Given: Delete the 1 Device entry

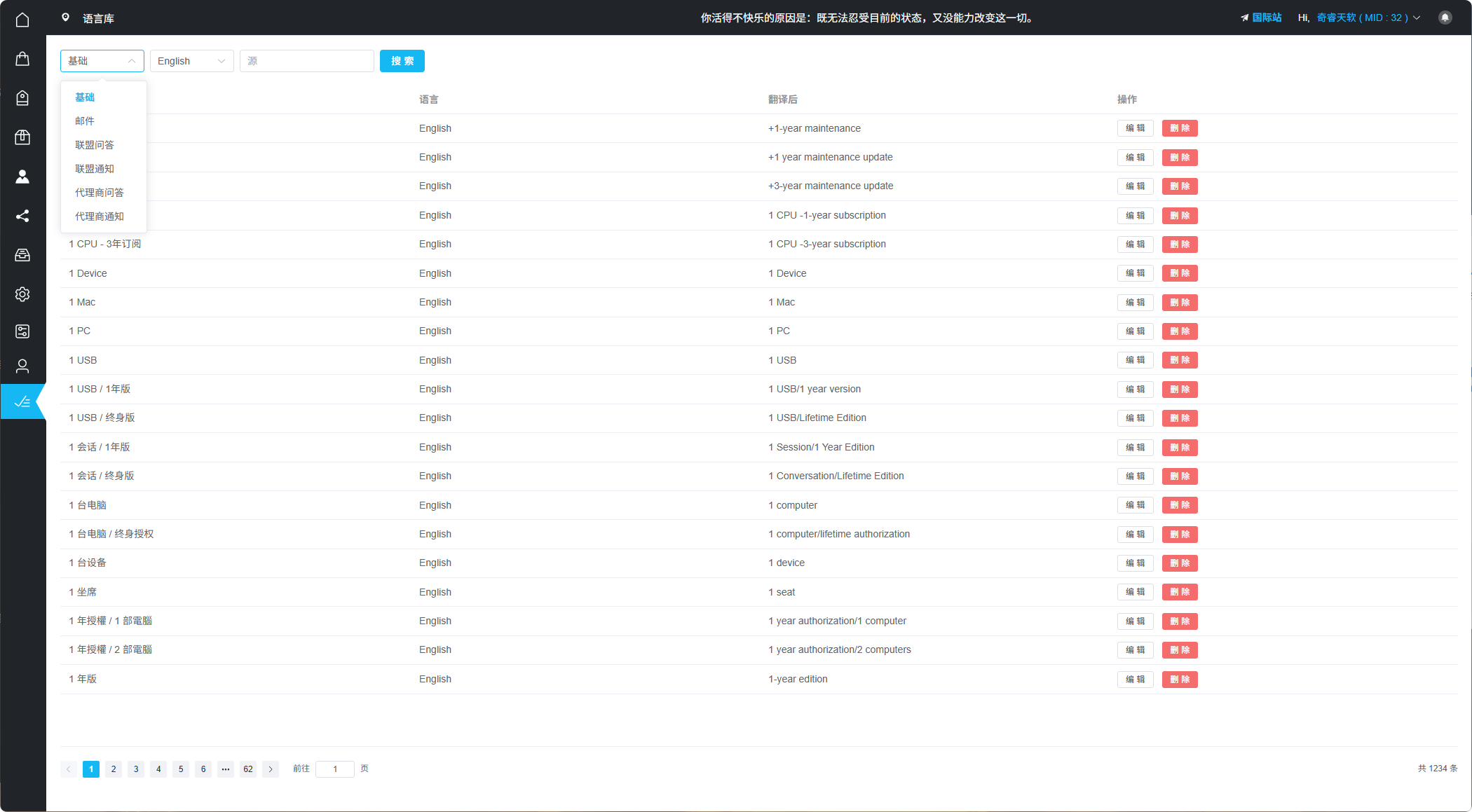Looking at the screenshot, I should click(x=1180, y=273).
